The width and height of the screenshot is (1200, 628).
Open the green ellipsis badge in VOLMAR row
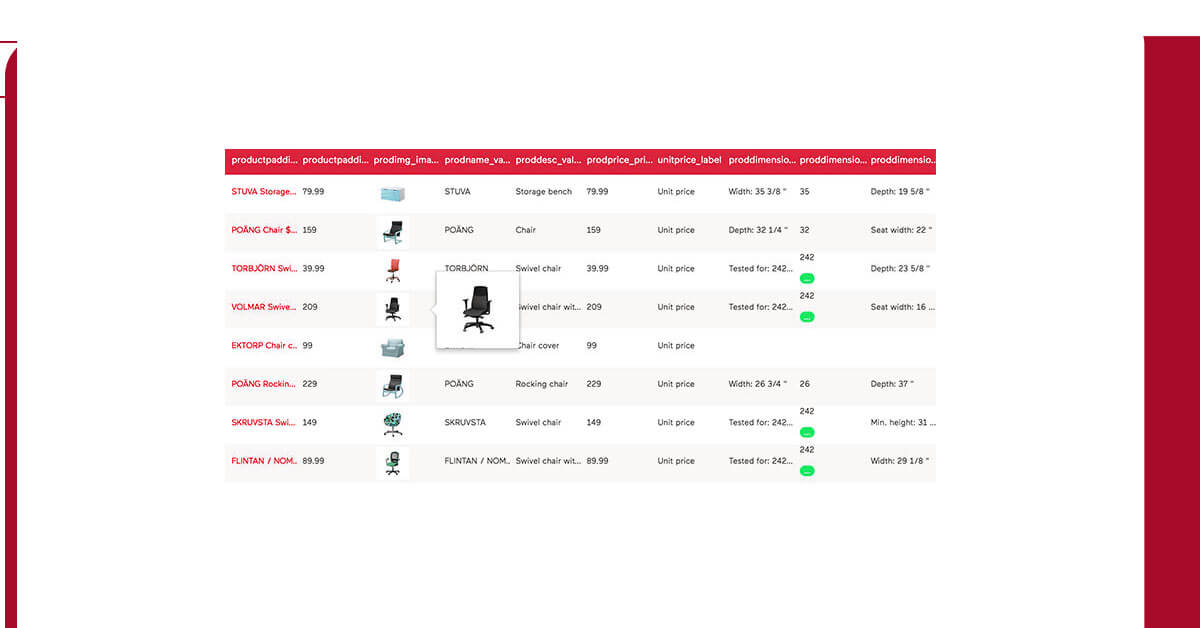807,317
